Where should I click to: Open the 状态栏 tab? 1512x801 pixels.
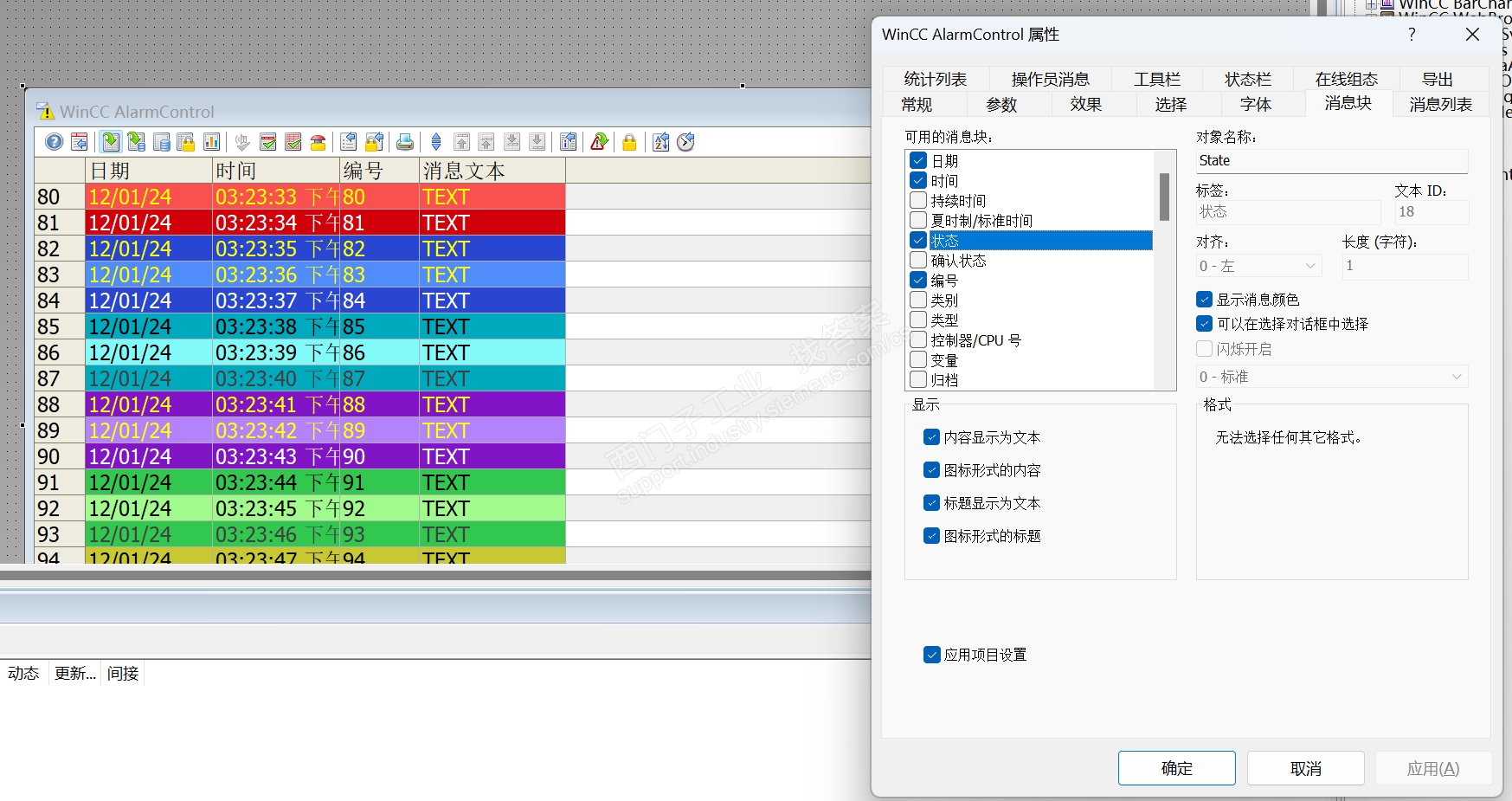click(x=1248, y=80)
